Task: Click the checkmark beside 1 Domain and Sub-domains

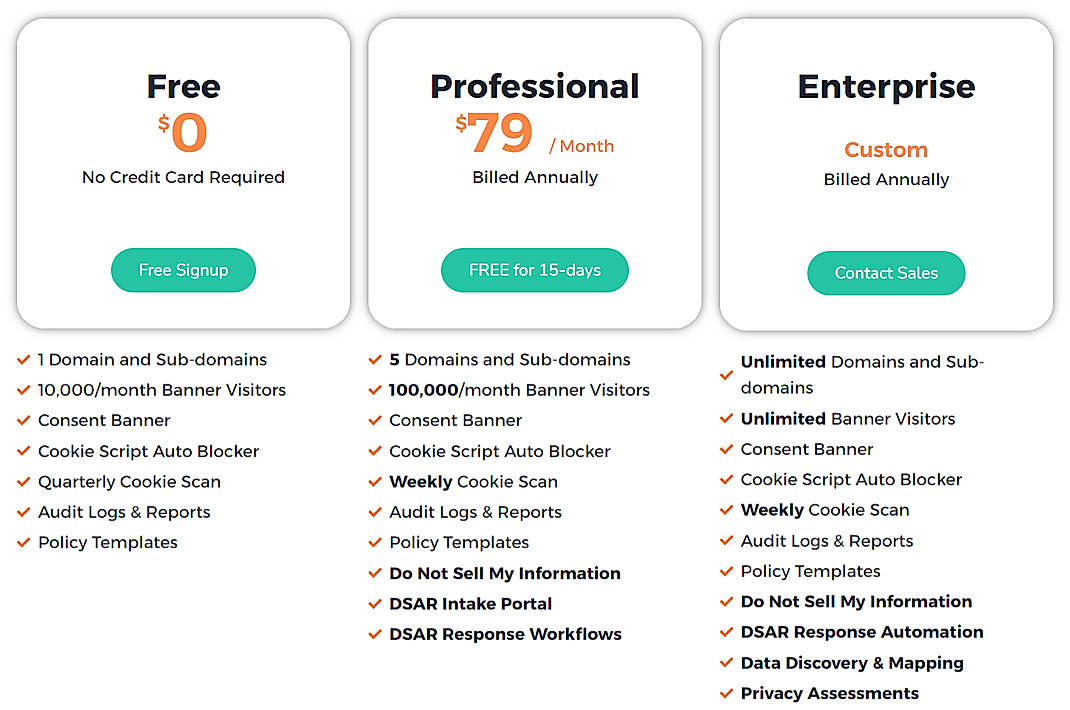Action: click(23, 359)
